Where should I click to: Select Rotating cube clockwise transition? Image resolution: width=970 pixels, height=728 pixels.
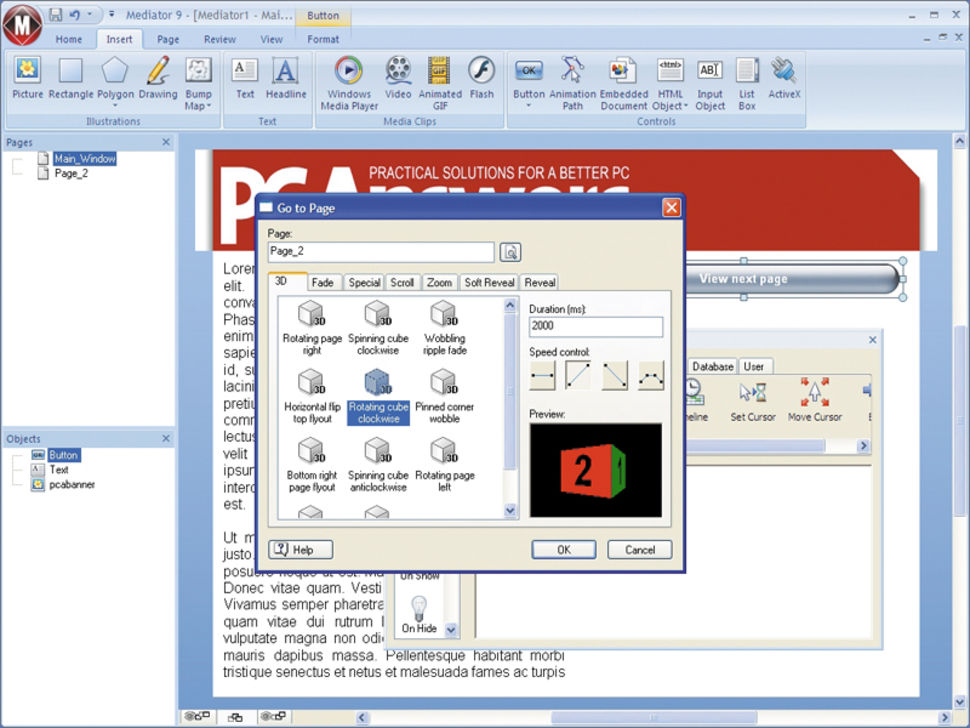[x=378, y=396]
